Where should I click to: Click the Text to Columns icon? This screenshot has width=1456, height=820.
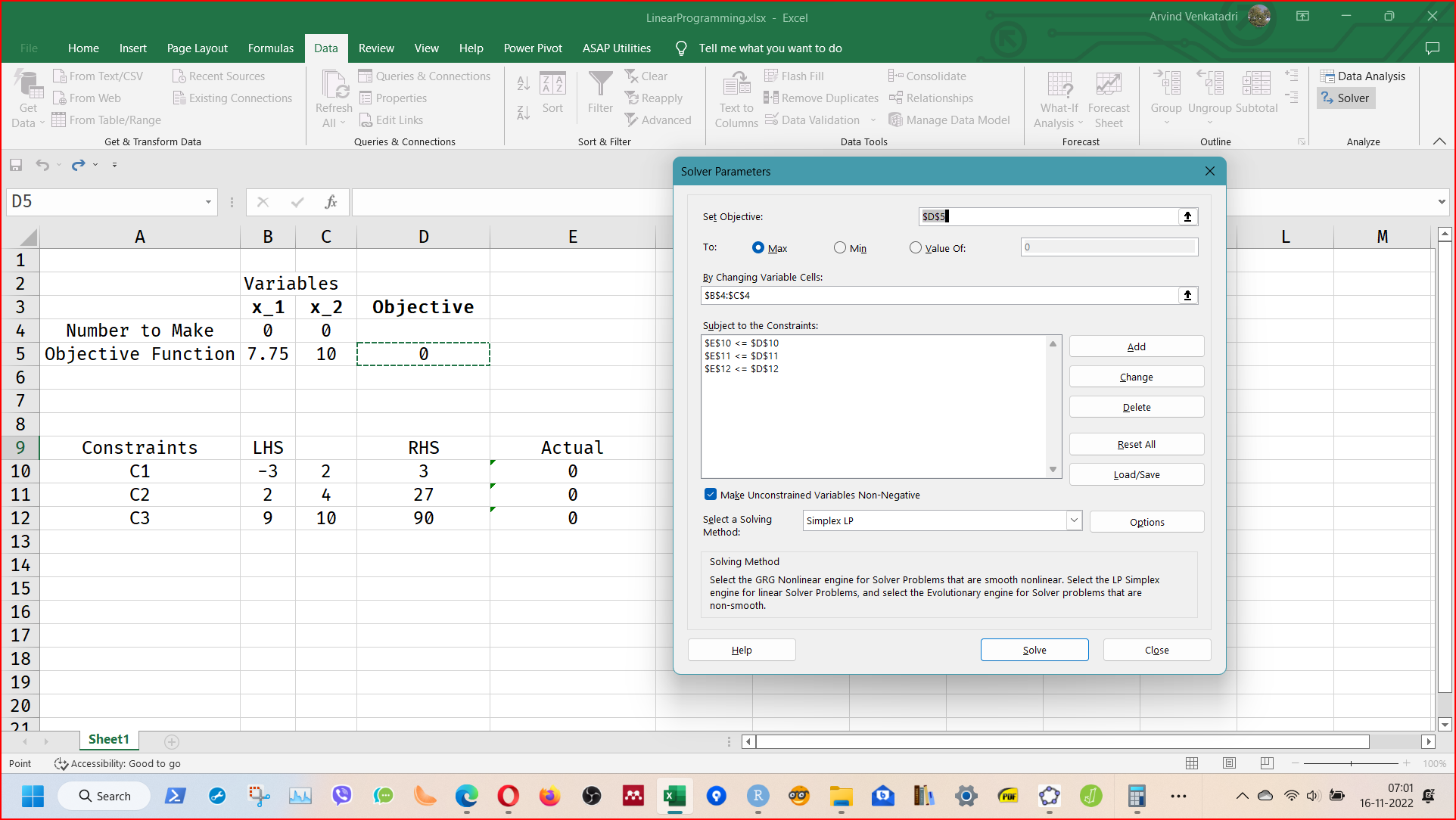click(736, 85)
